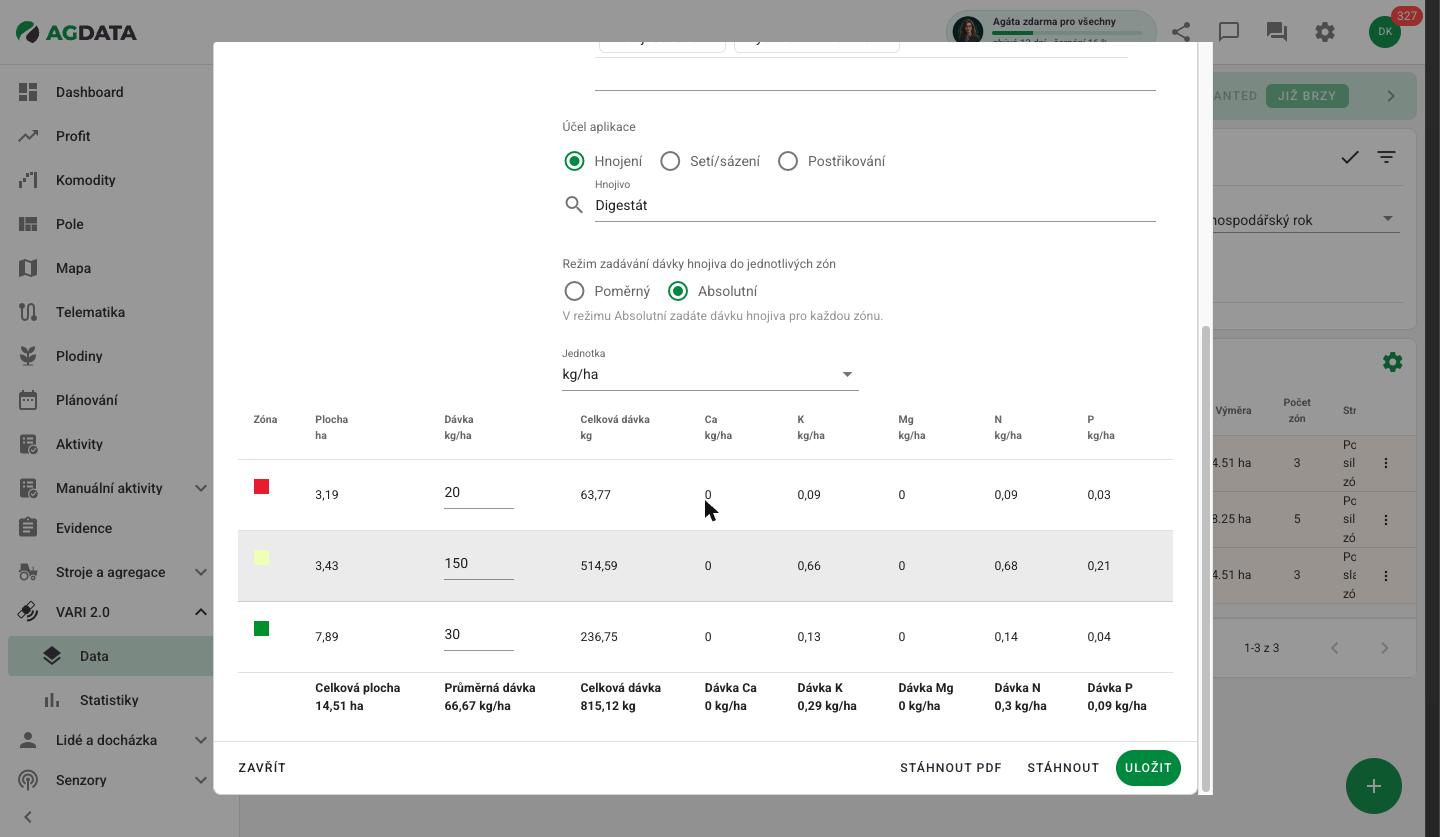
Task: Select the Poměrný mode radio button
Action: (x=574, y=291)
